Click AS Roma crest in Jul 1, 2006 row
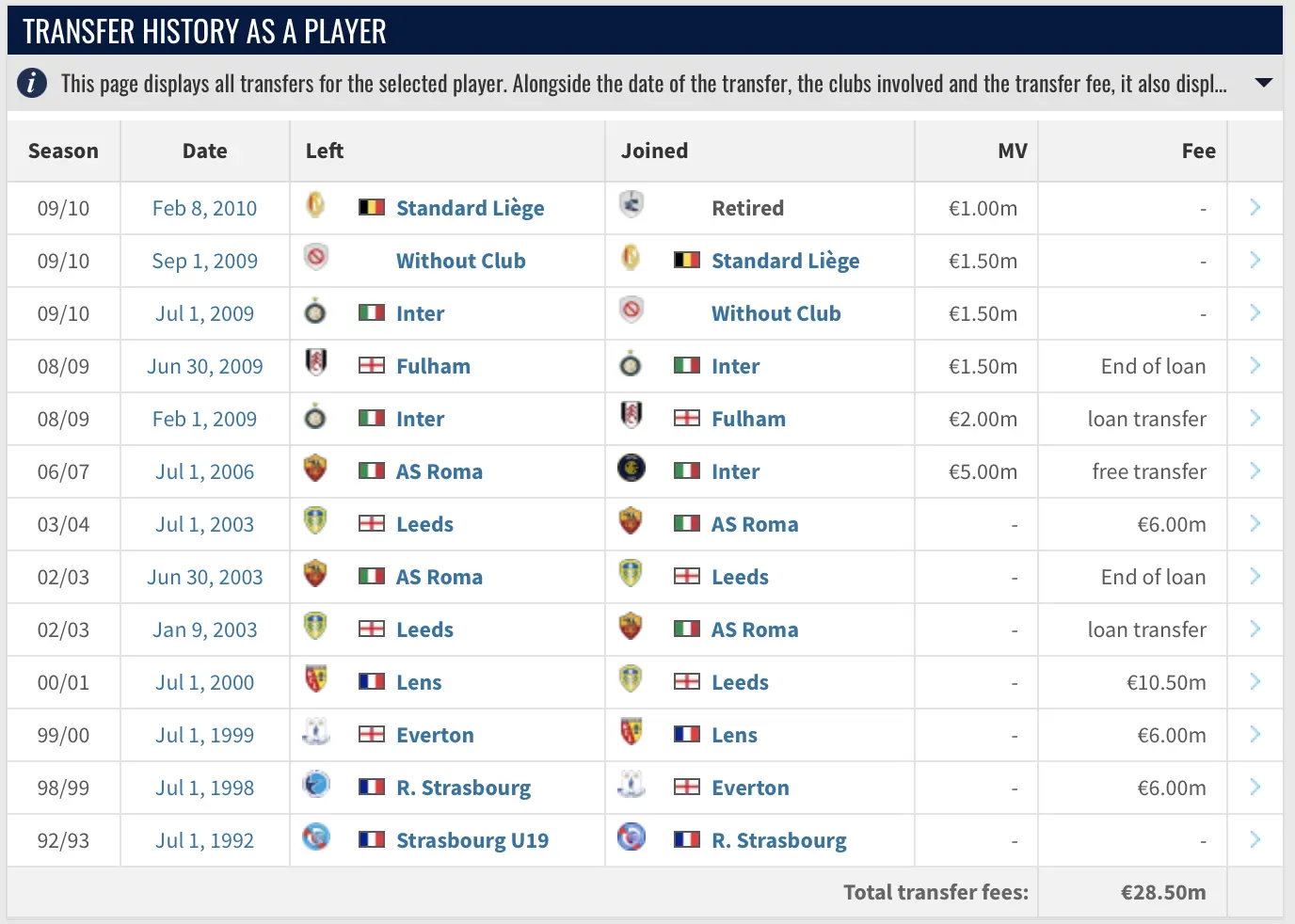The height and width of the screenshot is (924, 1295). (x=316, y=468)
